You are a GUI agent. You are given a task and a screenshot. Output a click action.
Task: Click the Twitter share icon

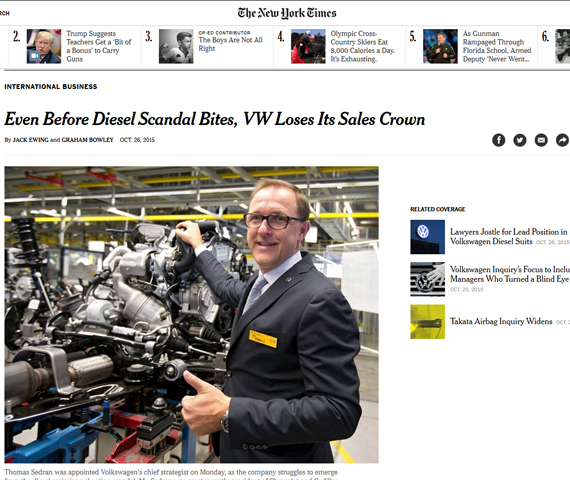pos(519,140)
